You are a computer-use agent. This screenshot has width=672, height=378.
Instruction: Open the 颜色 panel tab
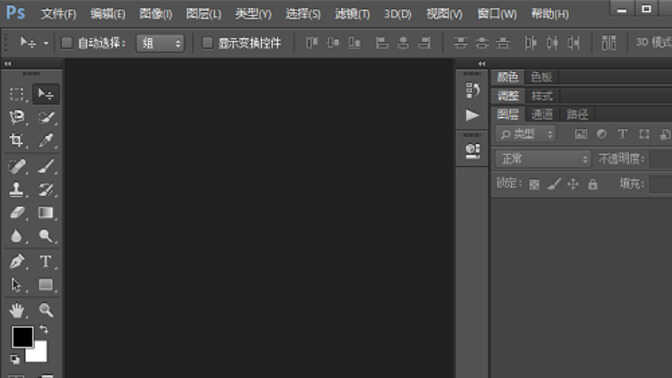click(508, 77)
